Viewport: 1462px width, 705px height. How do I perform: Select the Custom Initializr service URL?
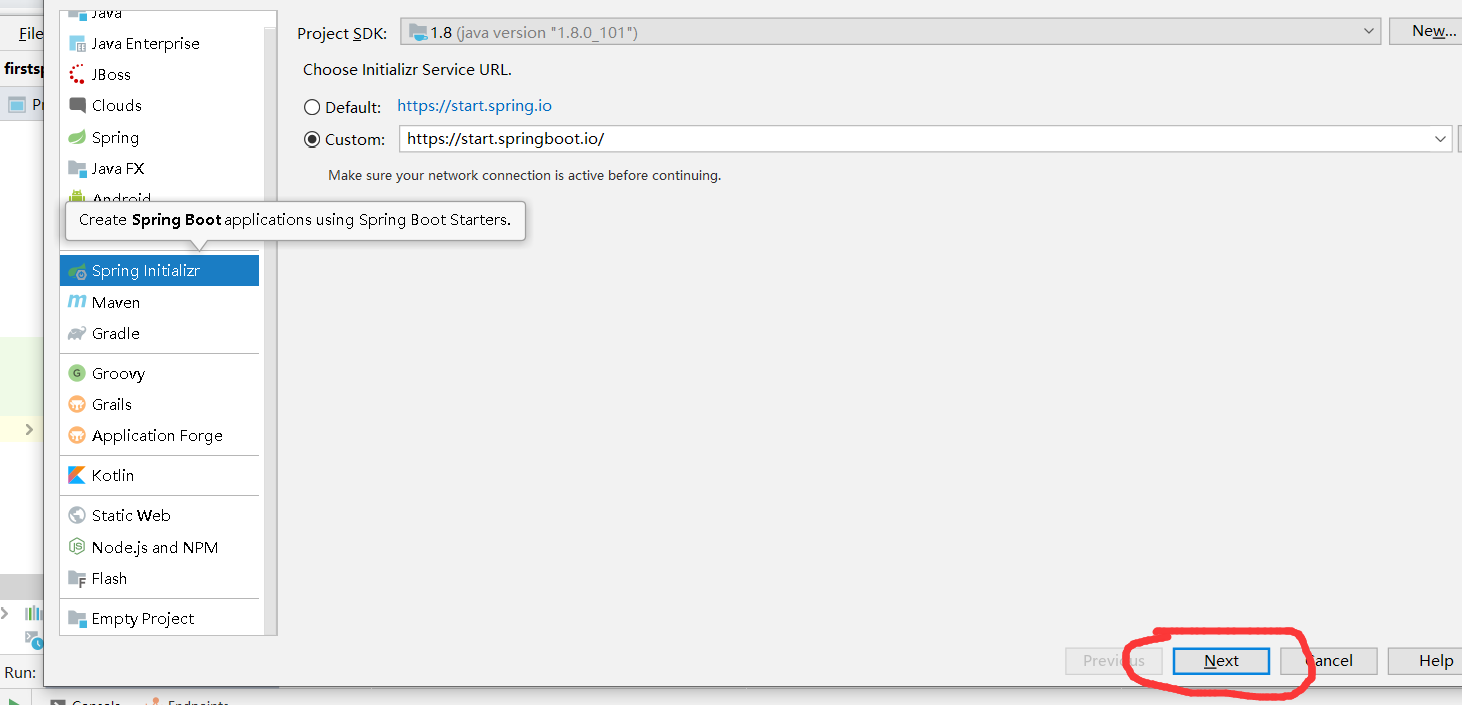[312, 139]
